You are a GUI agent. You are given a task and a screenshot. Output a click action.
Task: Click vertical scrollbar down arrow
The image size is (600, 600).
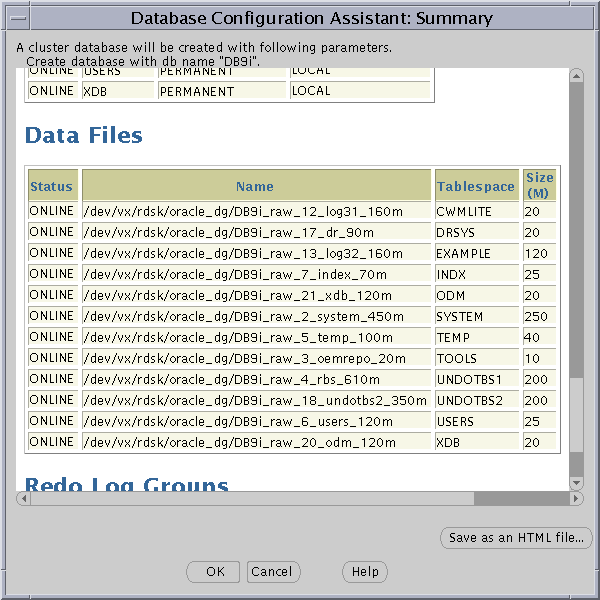[575, 483]
